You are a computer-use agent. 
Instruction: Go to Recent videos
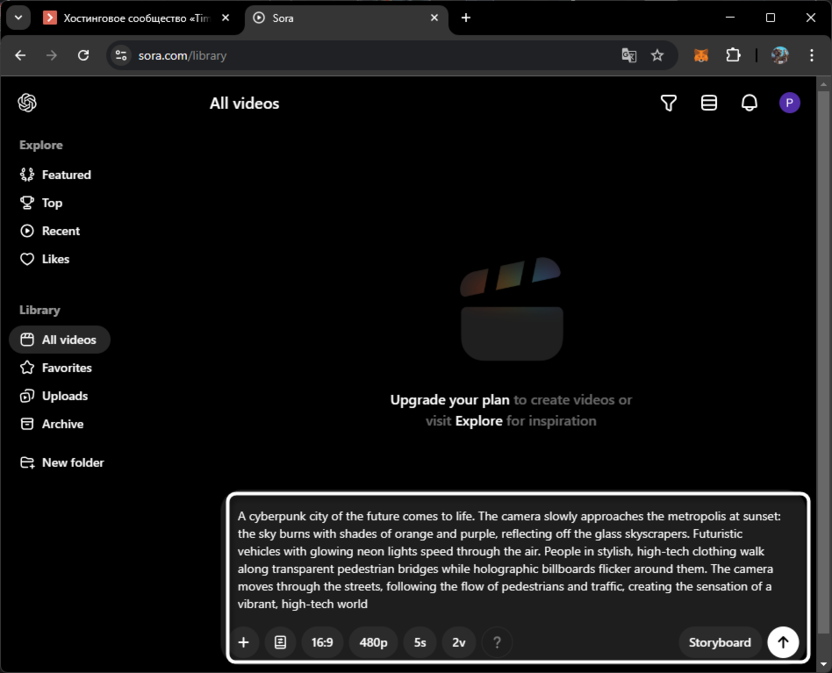click(50, 231)
